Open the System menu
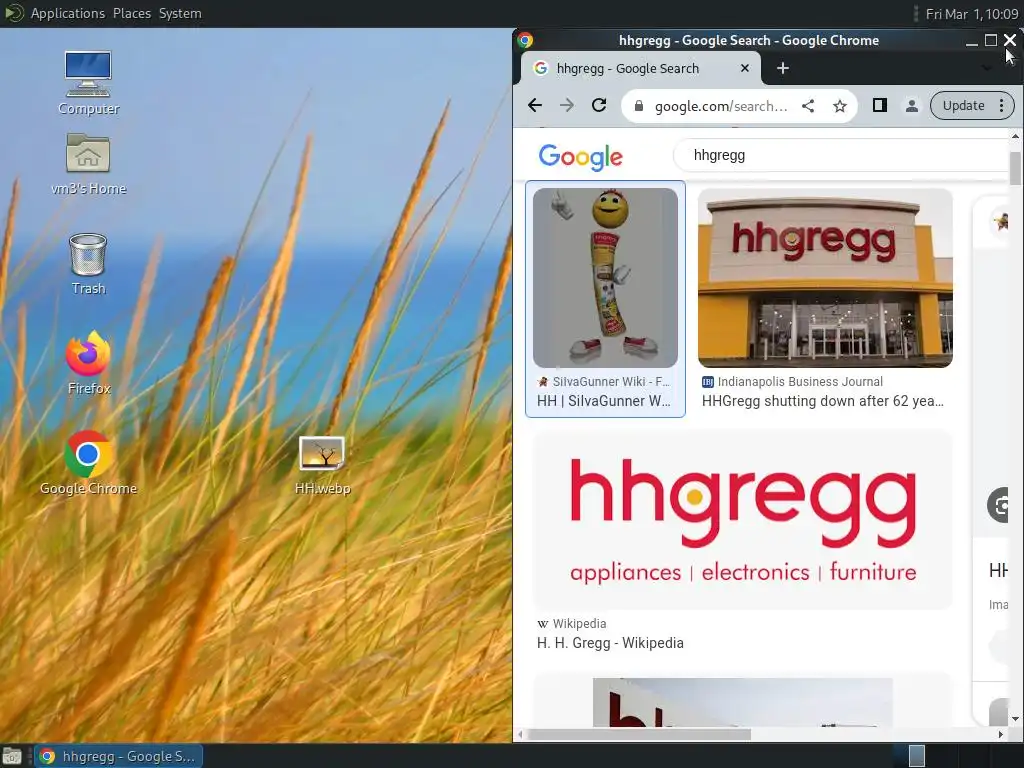The height and width of the screenshot is (768, 1024). pyautogui.click(x=180, y=13)
